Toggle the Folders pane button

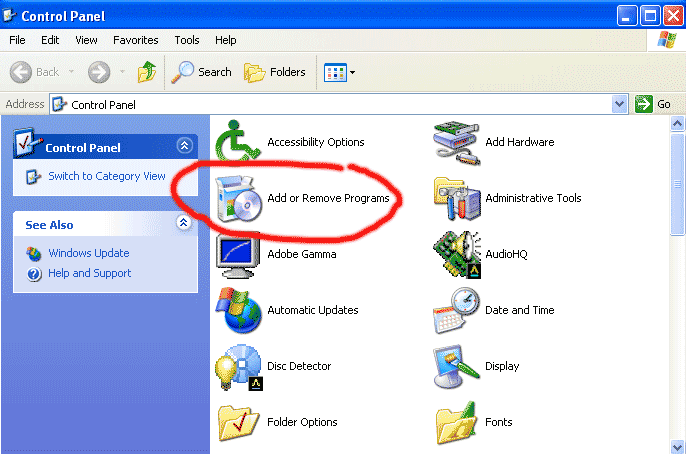(274, 72)
